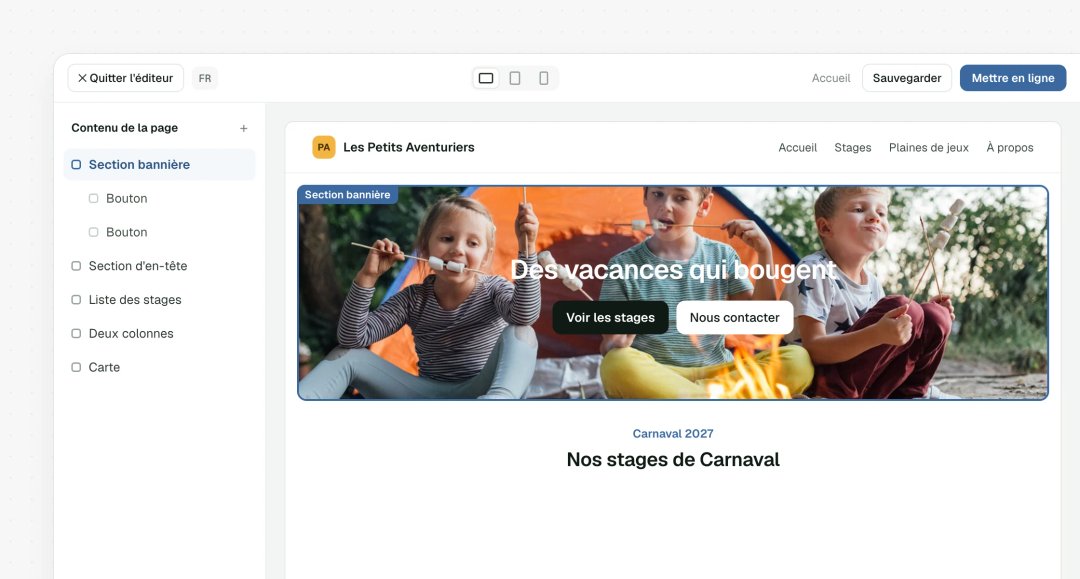Click the Voir les stages banner button
Viewport: 1080px width, 579px height.
click(x=610, y=317)
